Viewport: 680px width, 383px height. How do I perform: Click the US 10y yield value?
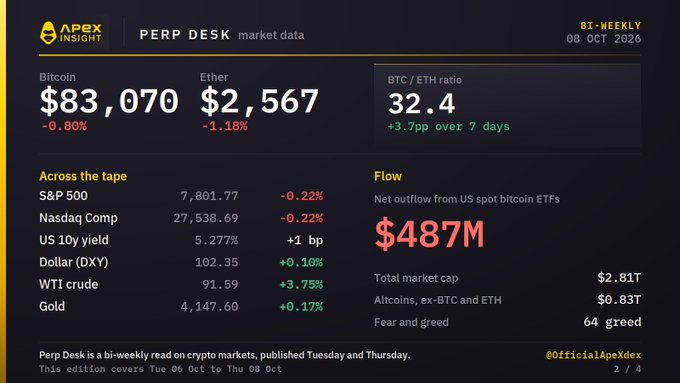pos(216,240)
